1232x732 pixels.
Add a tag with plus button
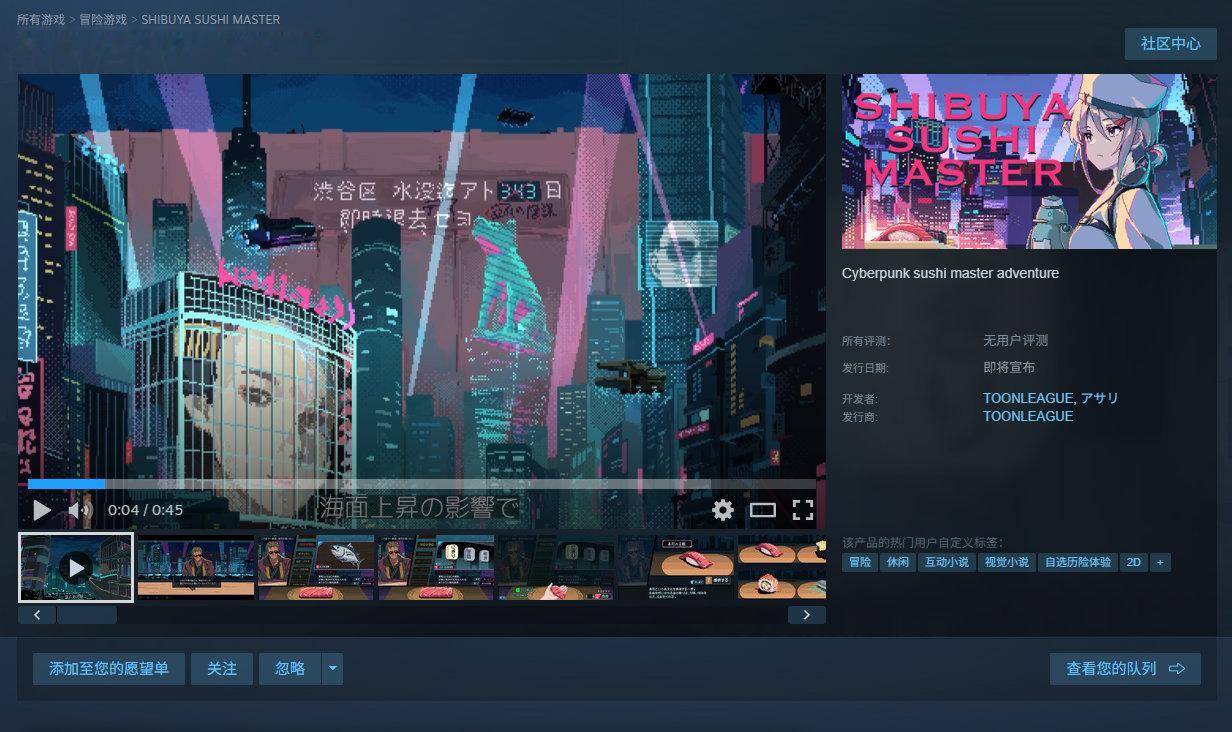click(x=1160, y=562)
